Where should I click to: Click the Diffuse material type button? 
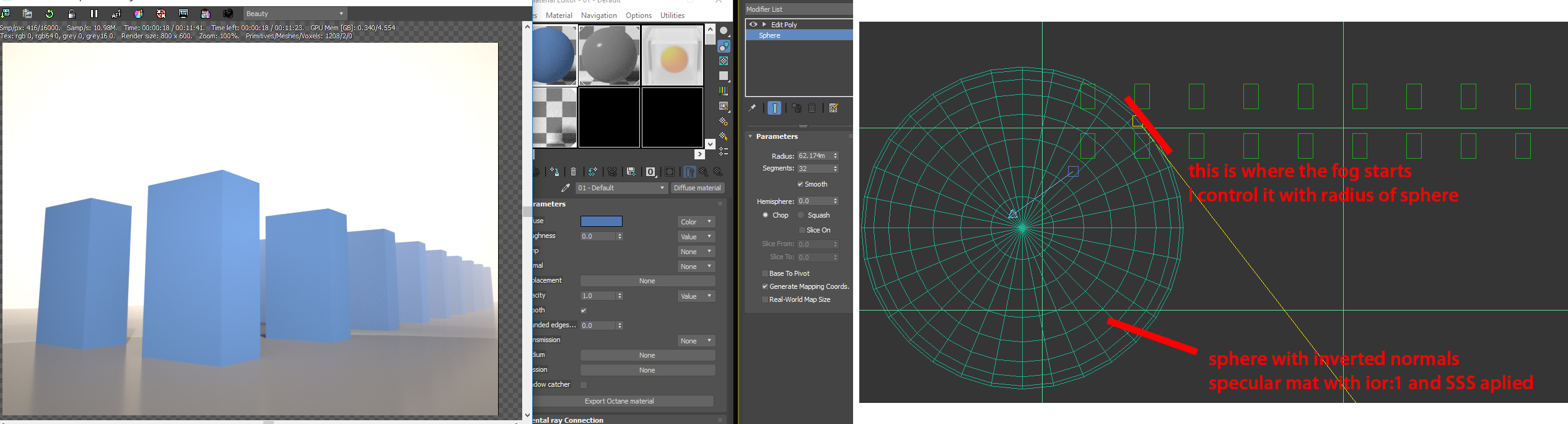698,188
